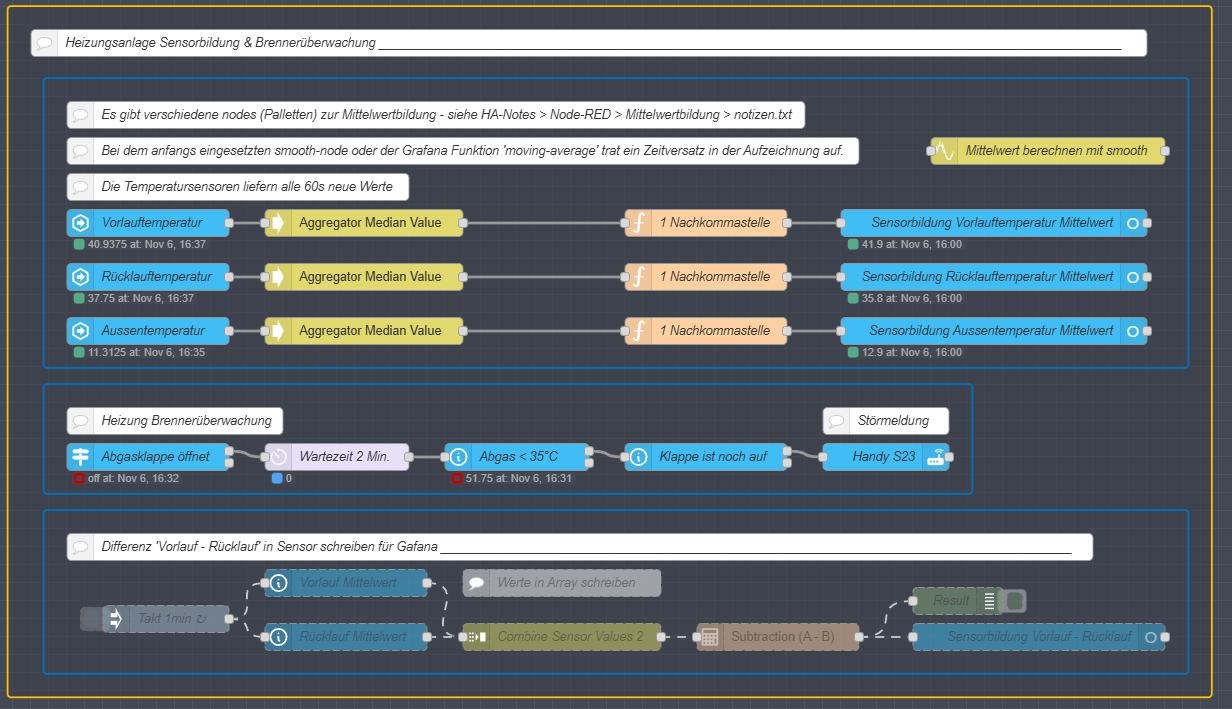This screenshot has width=1232, height=709.
Task: Click the Vorlauftemperatur node's state icon
Action: (x=81, y=223)
